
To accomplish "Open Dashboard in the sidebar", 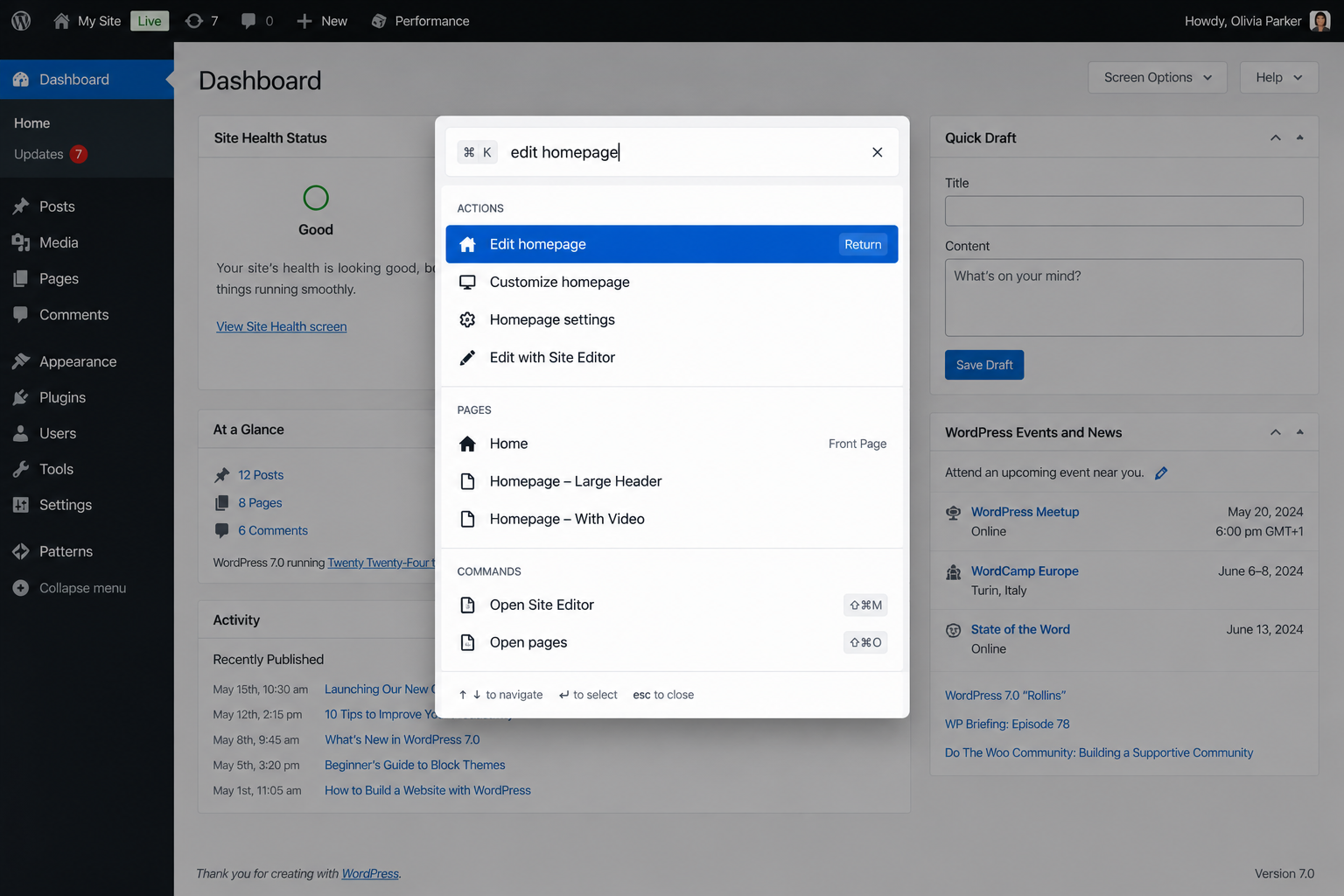I will (87, 80).
